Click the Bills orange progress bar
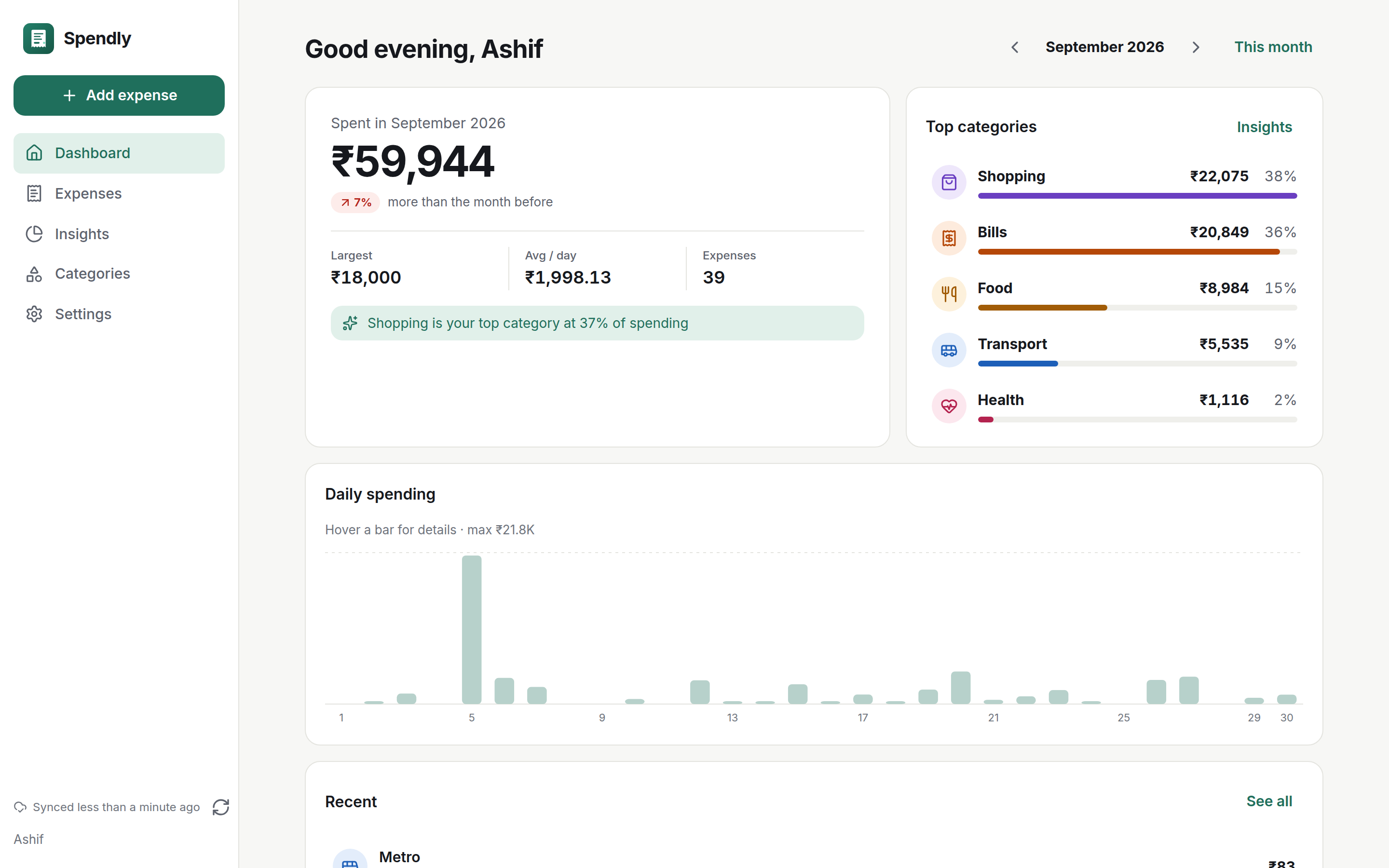 tap(1129, 251)
